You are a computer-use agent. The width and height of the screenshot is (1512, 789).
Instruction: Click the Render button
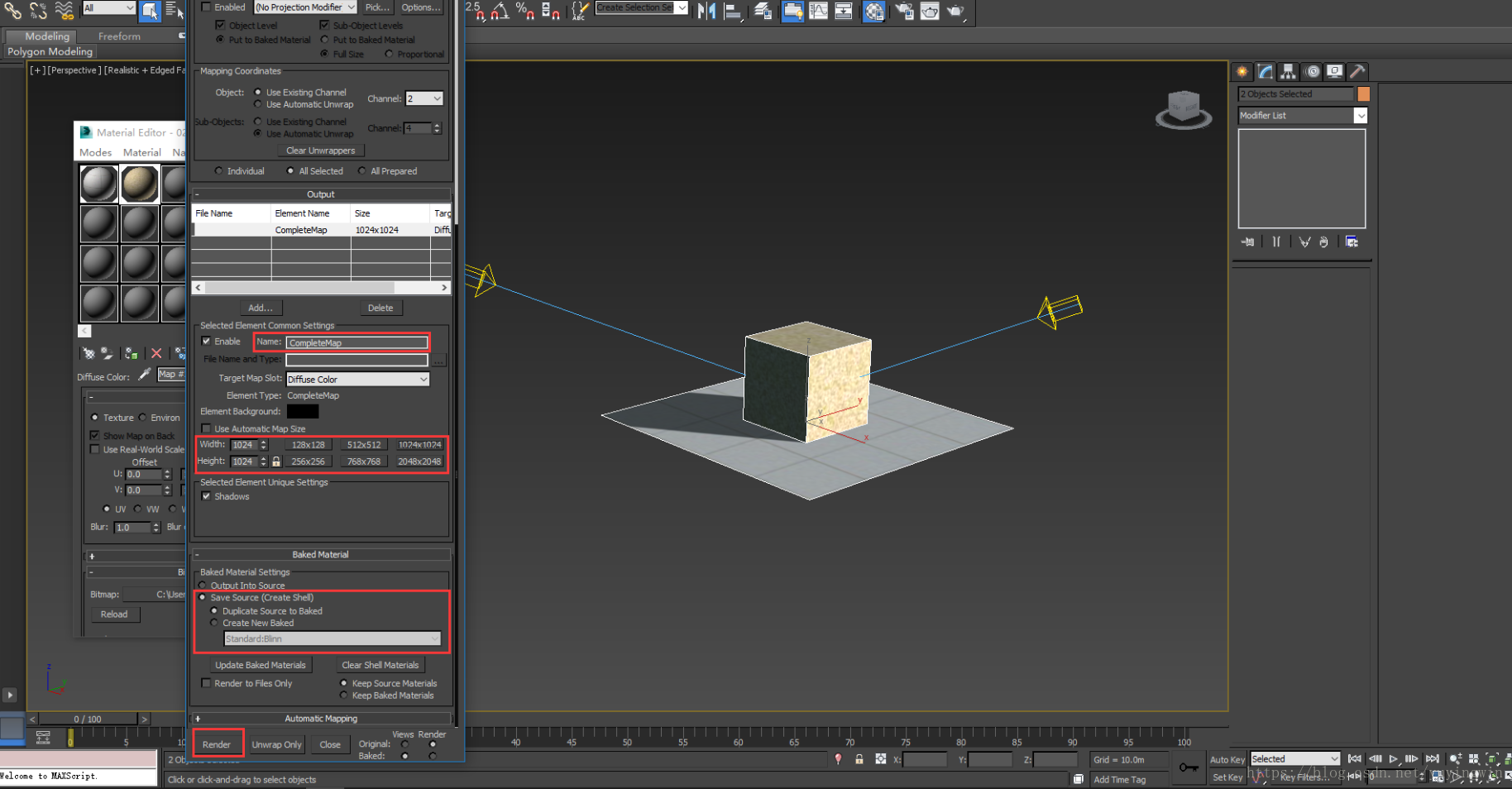[x=217, y=744]
